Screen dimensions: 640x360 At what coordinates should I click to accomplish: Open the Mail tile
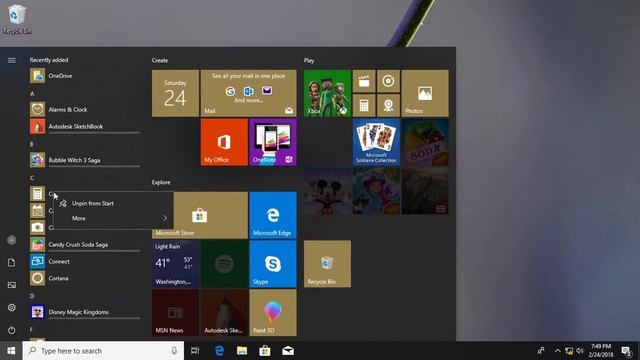[x=248, y=93]
